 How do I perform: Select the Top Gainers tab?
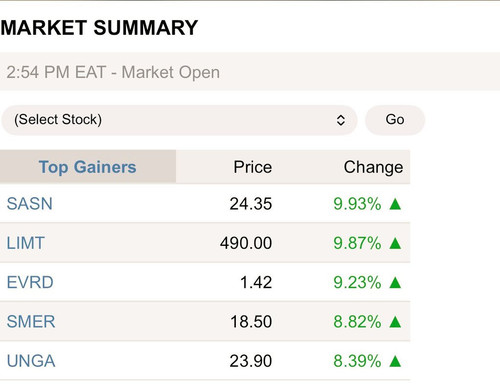[88, 167]
